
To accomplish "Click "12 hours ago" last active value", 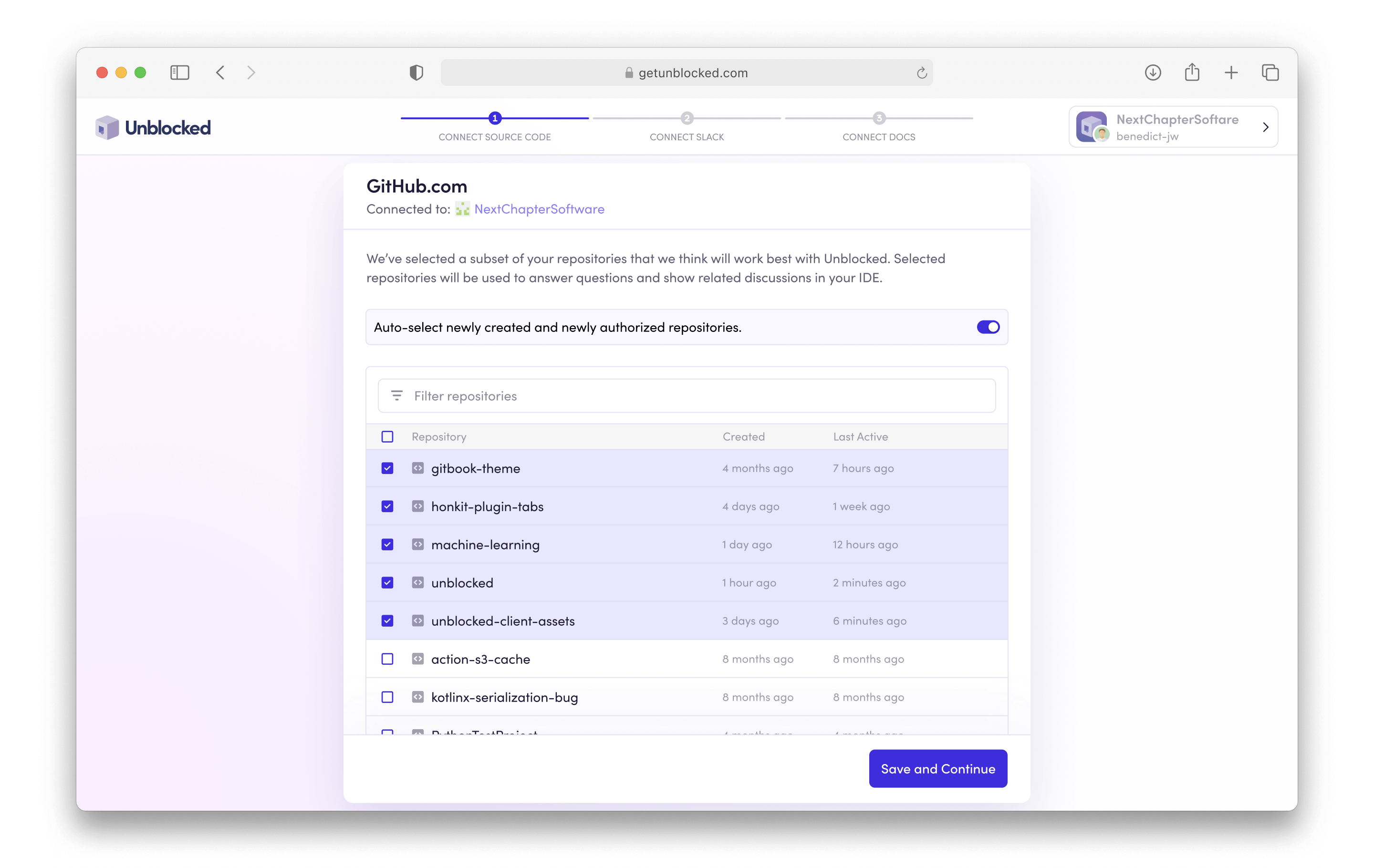I will [865, 545].
